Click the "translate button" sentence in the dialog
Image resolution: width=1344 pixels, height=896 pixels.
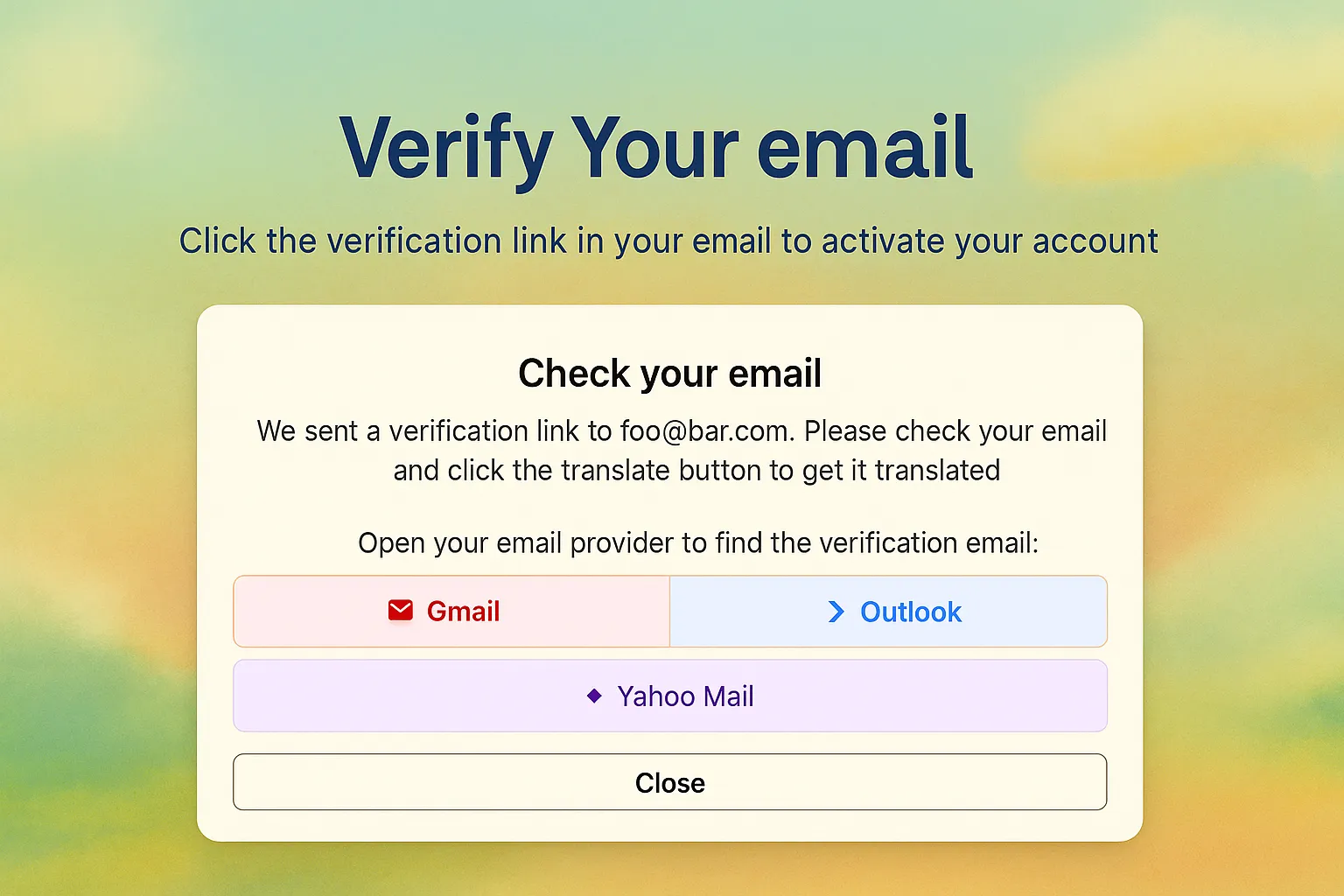click(696, 471)
